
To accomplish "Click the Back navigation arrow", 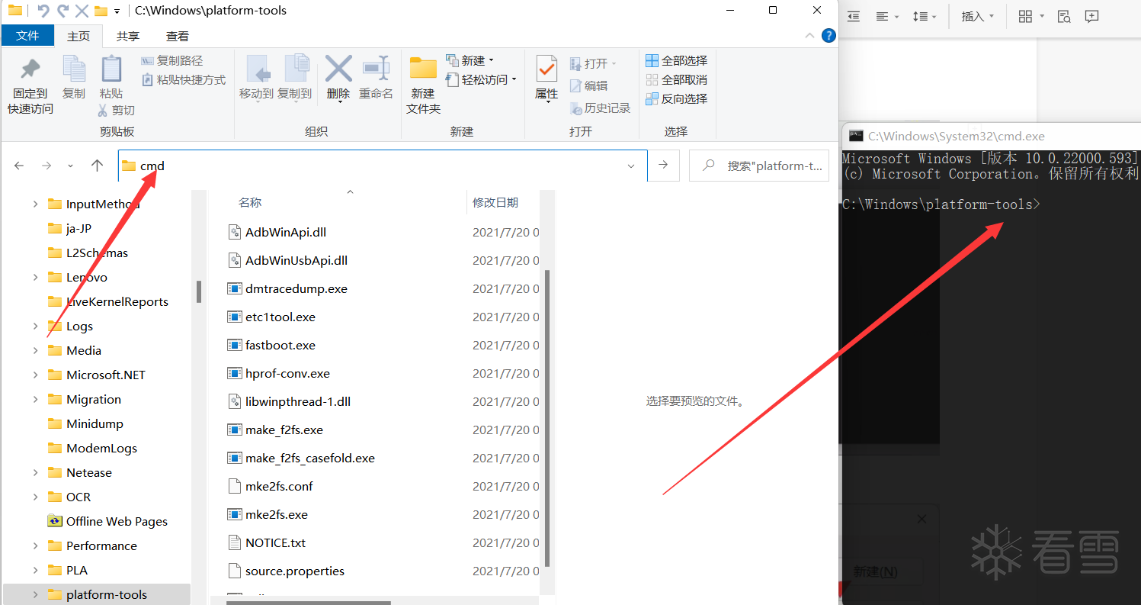I will coord(19,166).
